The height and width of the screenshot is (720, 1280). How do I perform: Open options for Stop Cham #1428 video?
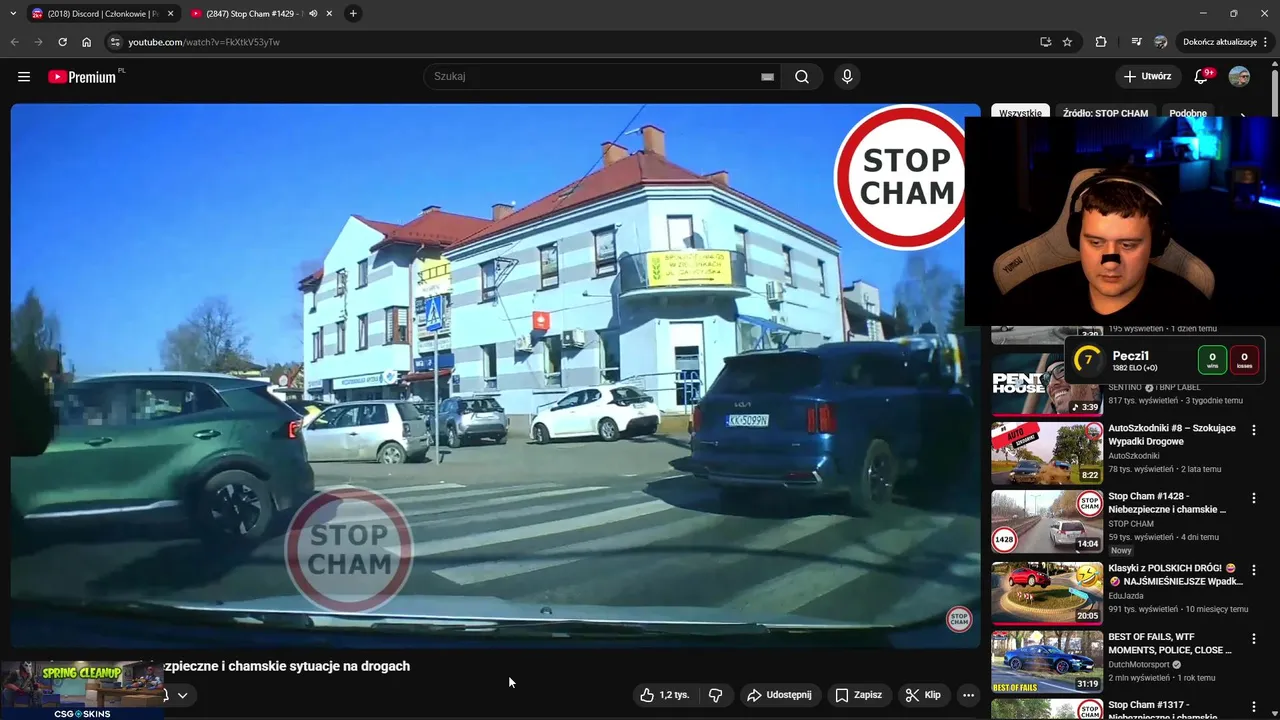tap(1254, 498)
